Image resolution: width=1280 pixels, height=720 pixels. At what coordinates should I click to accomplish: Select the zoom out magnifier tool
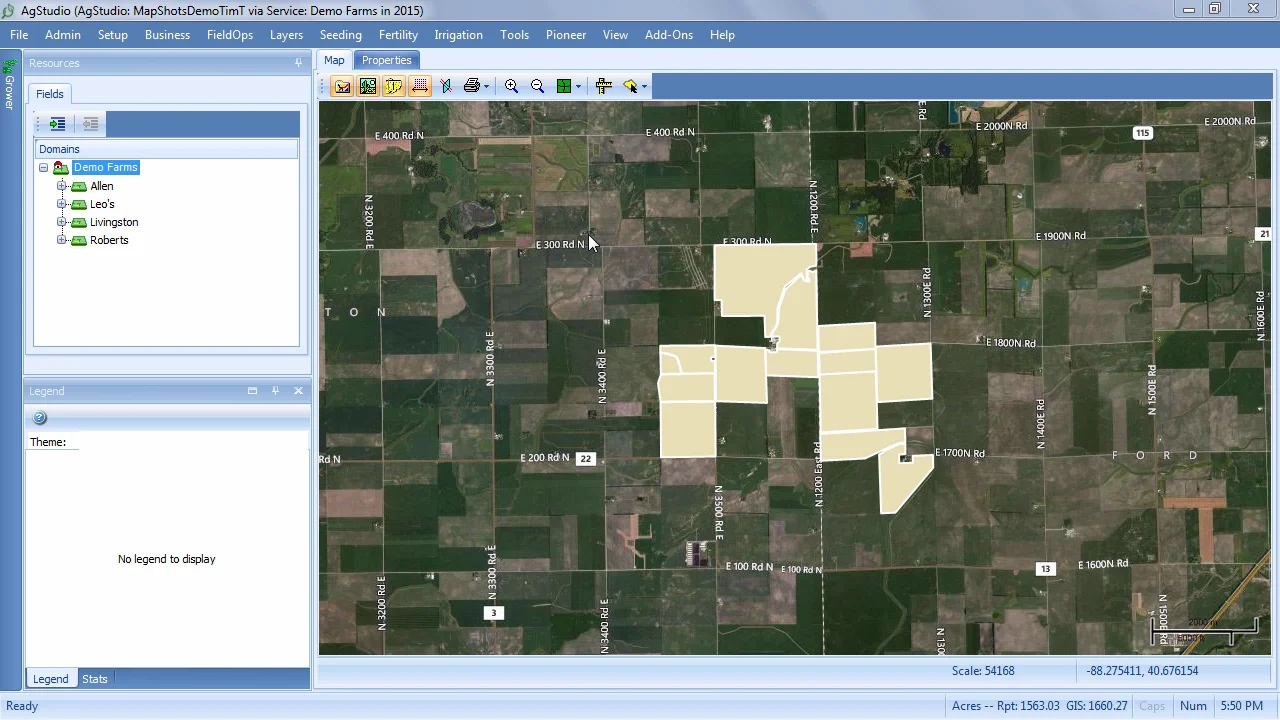pyautogui.click(x=537, y=86)
